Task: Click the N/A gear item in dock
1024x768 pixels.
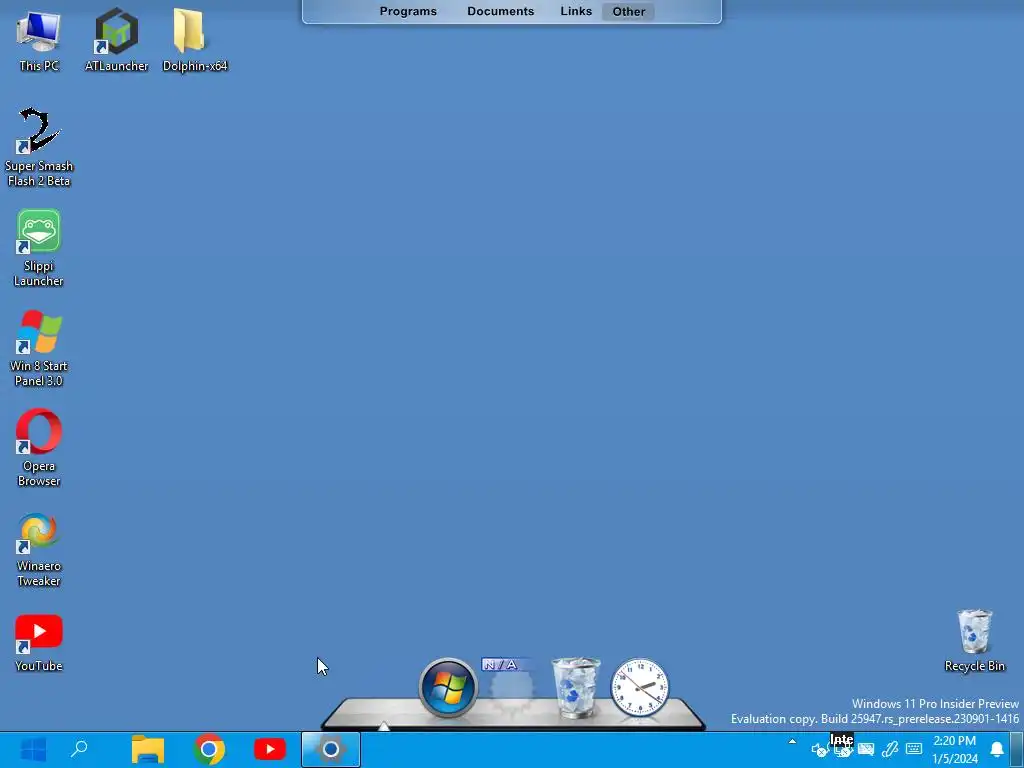Action: coord(511,688)
